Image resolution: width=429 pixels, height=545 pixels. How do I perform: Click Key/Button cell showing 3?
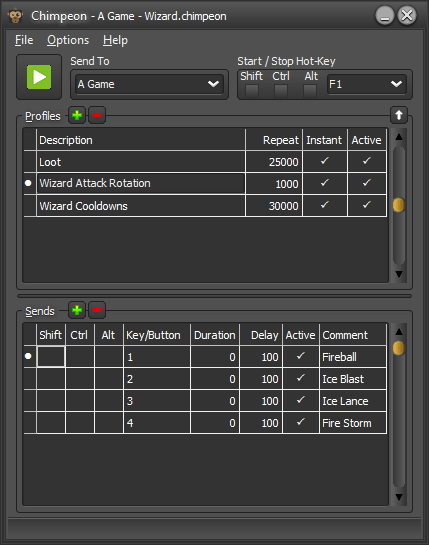(x=157, y=401)
